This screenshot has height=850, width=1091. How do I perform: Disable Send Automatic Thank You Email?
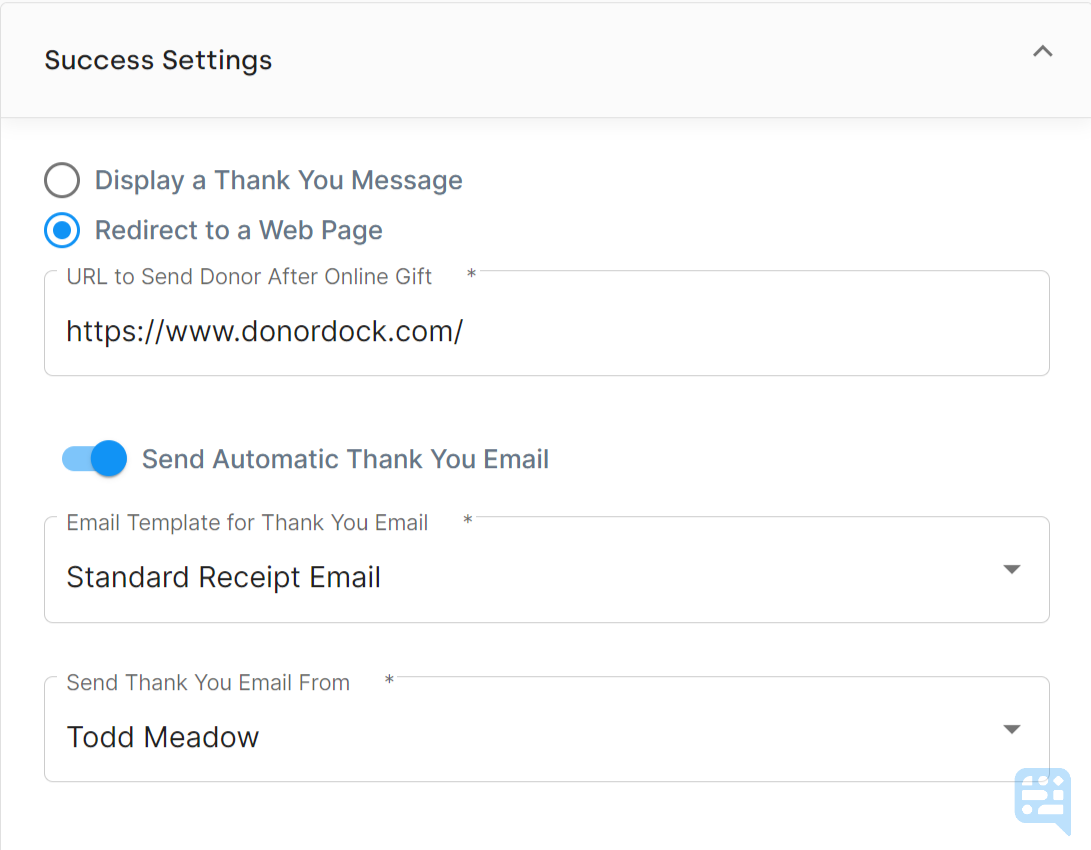coord(93,458)
